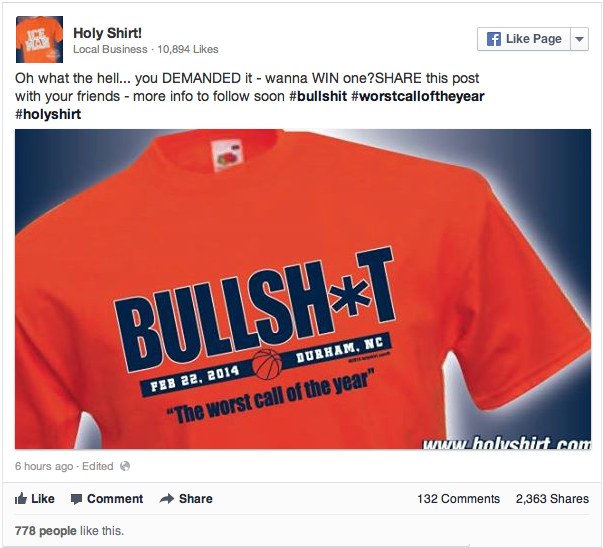View the Edited history link
Image resolution: width=603 pixels, height=548 pixels.
98,466
